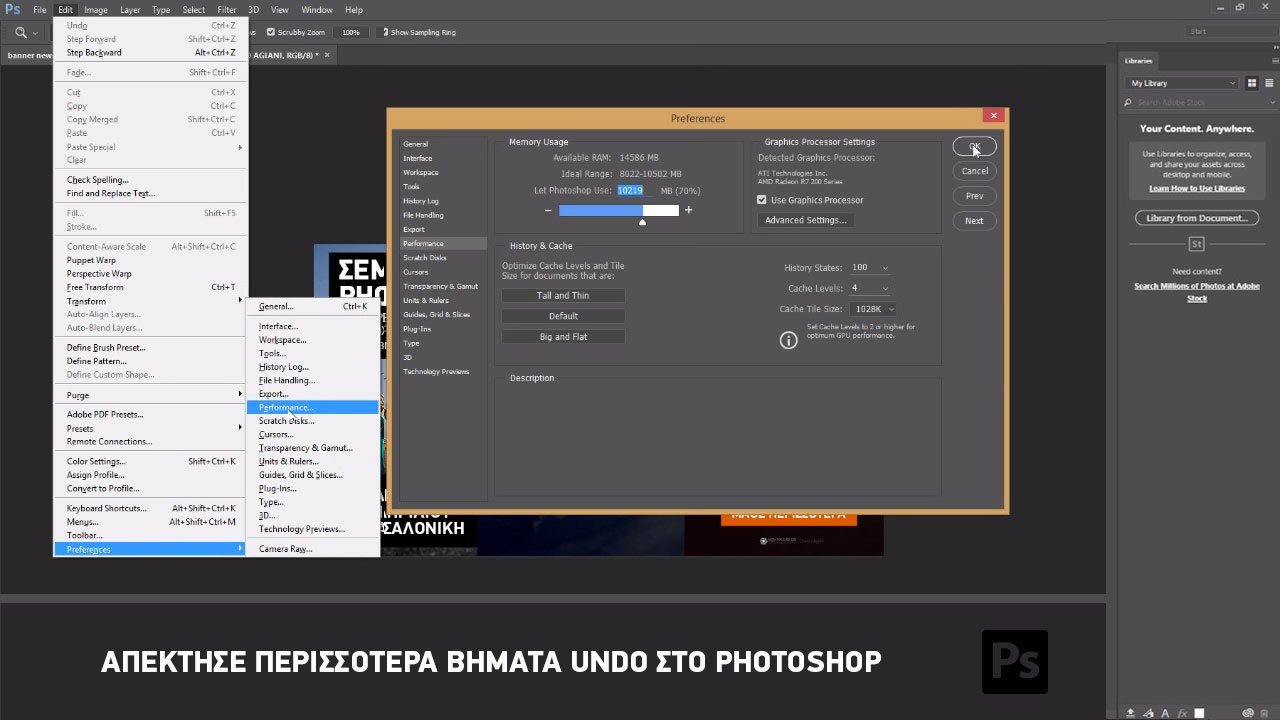Click the Adobe Stock St icon
The height and width of the screenshot is (720, 1280).
(1196, 244)
